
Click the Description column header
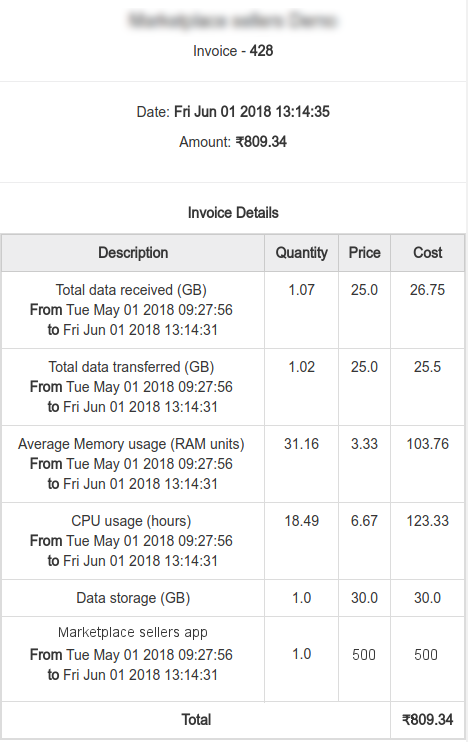133,253
